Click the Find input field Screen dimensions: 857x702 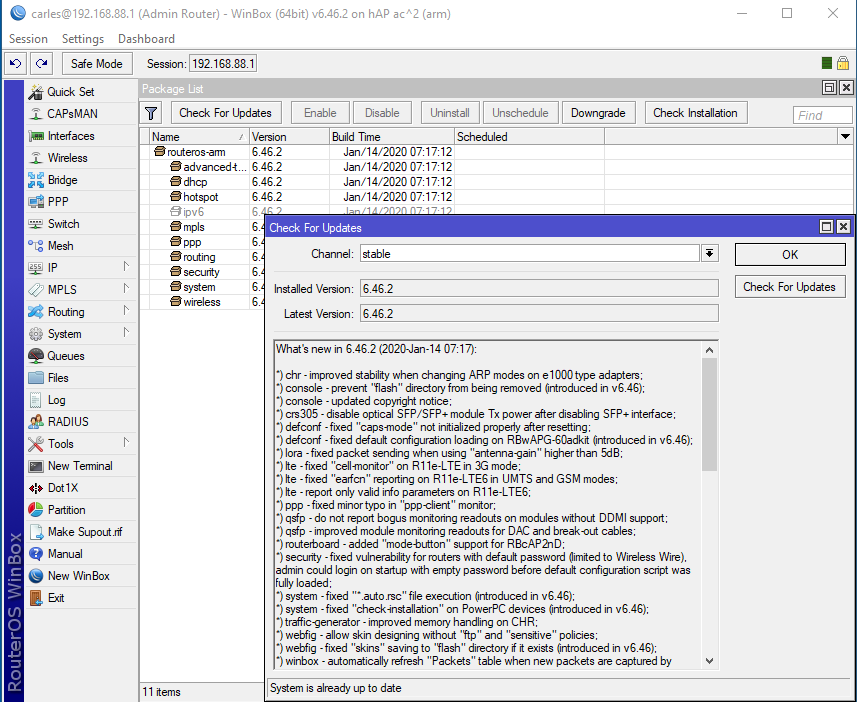pyautogui.click(x=822, y=114)
